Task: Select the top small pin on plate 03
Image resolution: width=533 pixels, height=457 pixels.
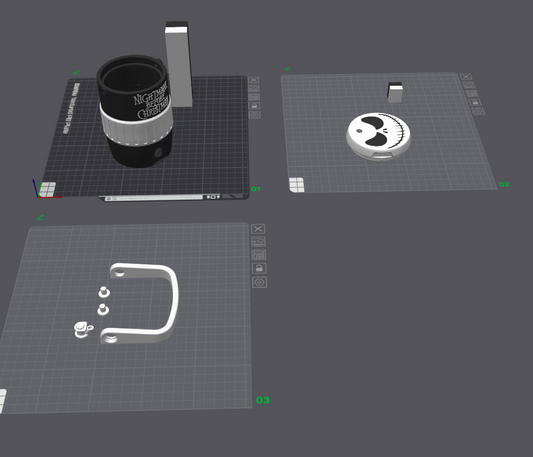Action: 104,292
